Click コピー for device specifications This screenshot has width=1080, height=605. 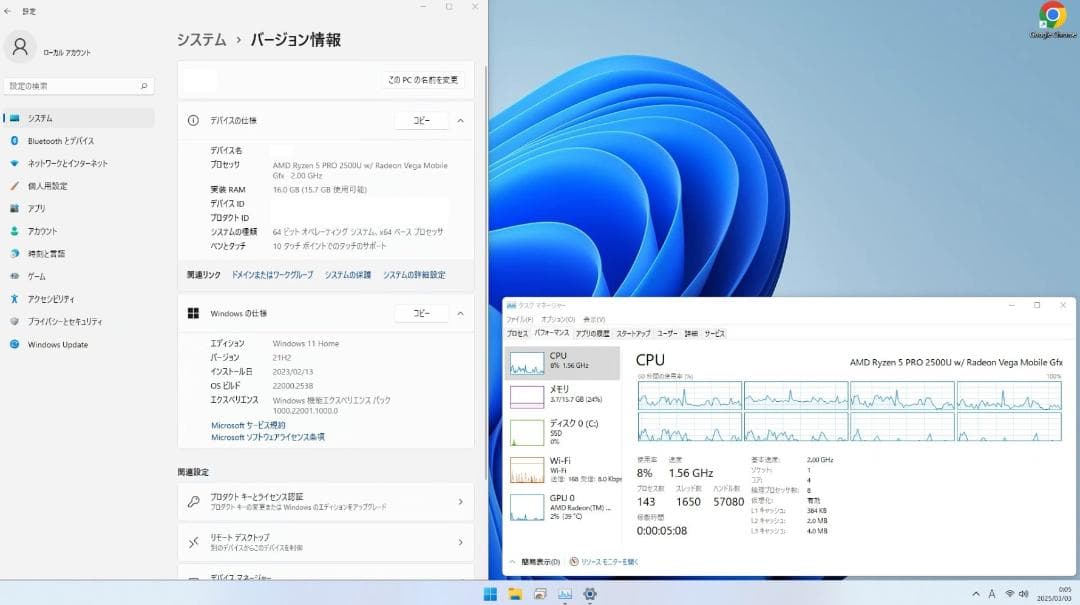[421, 120]
